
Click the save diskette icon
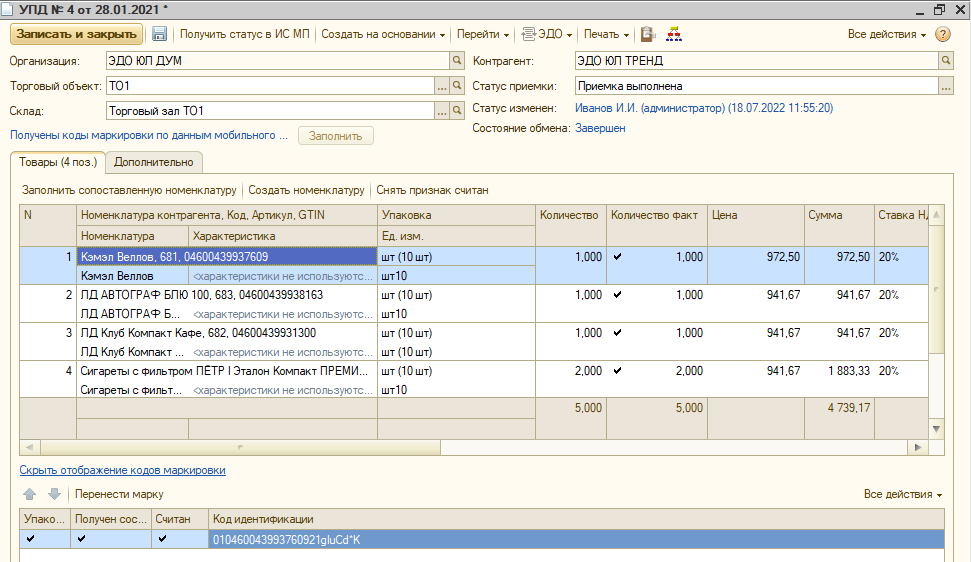coord(159,34)
